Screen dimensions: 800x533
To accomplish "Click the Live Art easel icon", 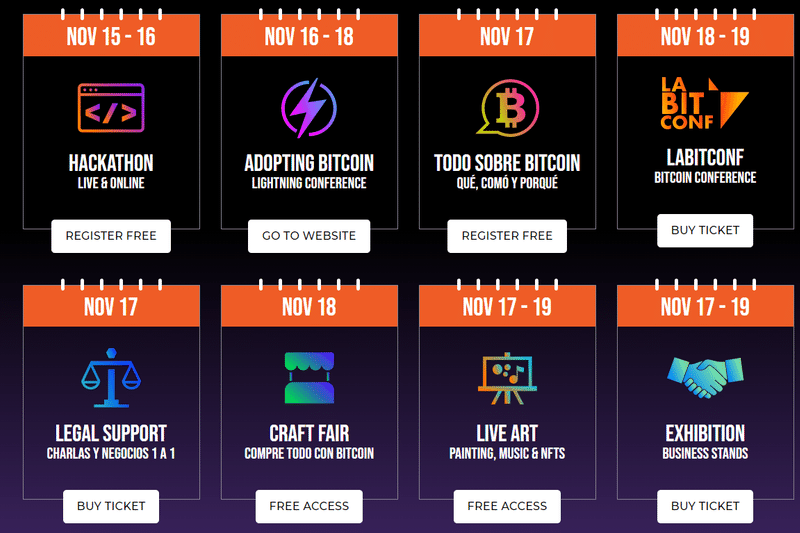I will point(507,378).
